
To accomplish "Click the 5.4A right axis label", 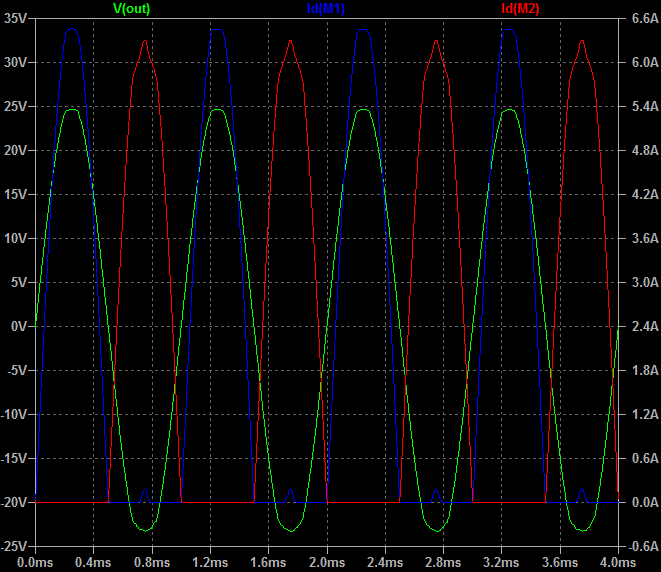I will click(x=645, y=106).
